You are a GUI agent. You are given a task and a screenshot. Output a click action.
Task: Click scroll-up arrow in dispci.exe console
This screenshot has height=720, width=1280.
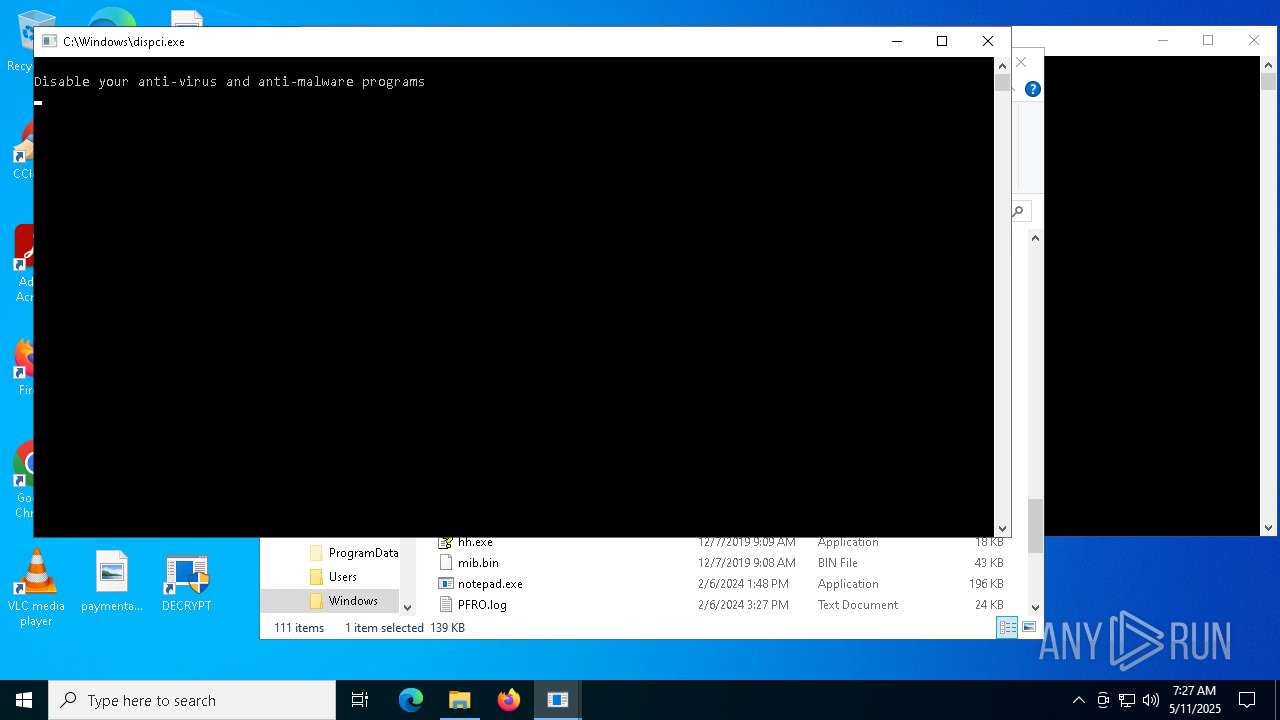[x=1002, y=66]
